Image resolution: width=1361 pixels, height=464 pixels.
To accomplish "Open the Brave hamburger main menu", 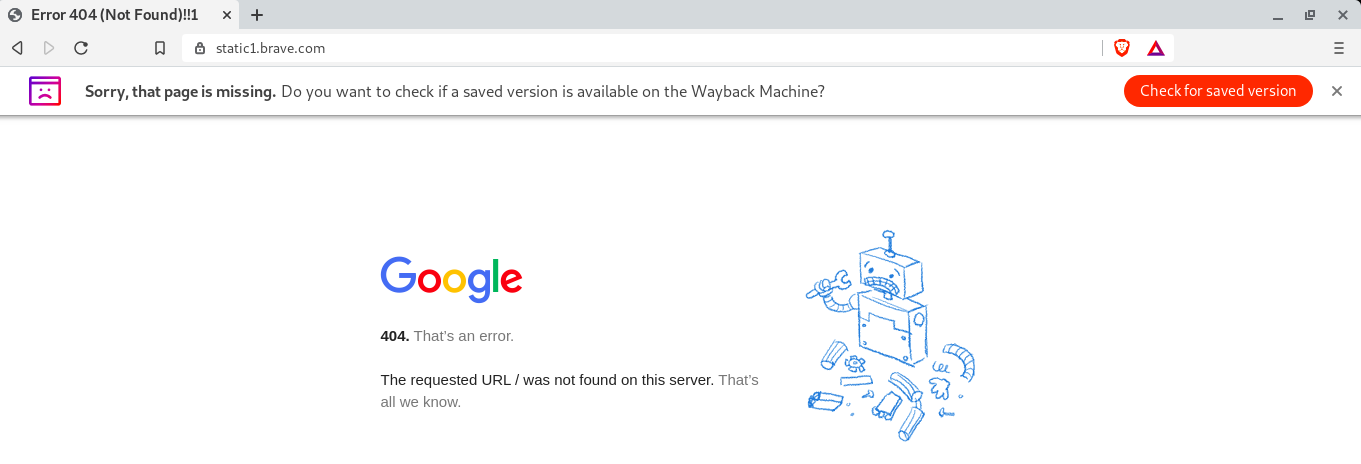I will click(1339, 48).
